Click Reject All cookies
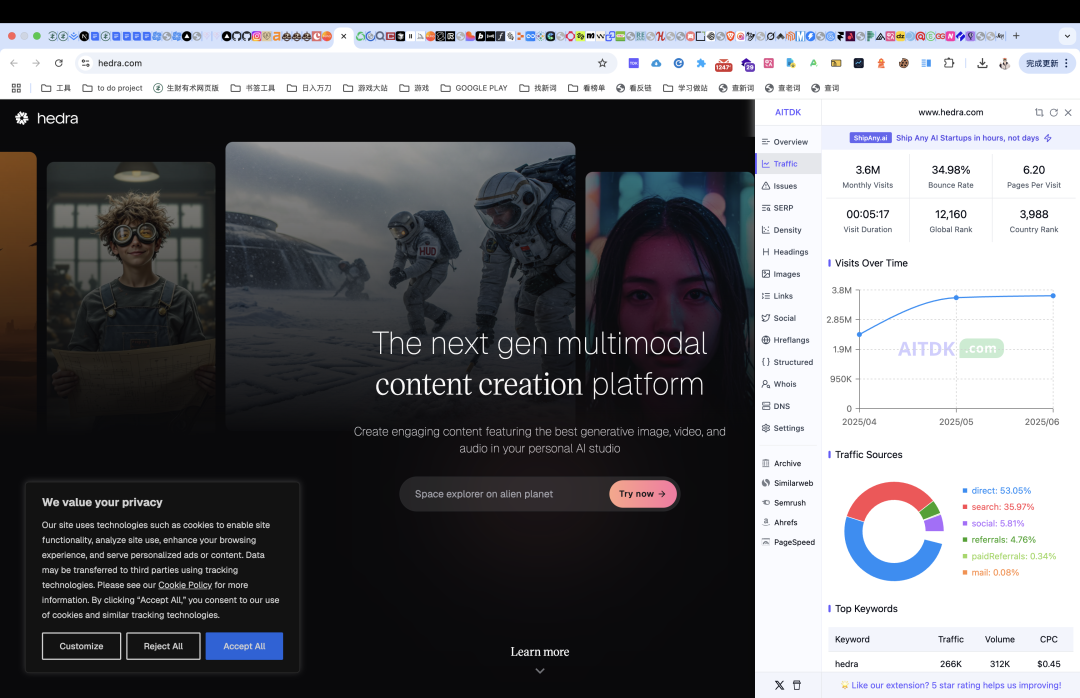 163,646
